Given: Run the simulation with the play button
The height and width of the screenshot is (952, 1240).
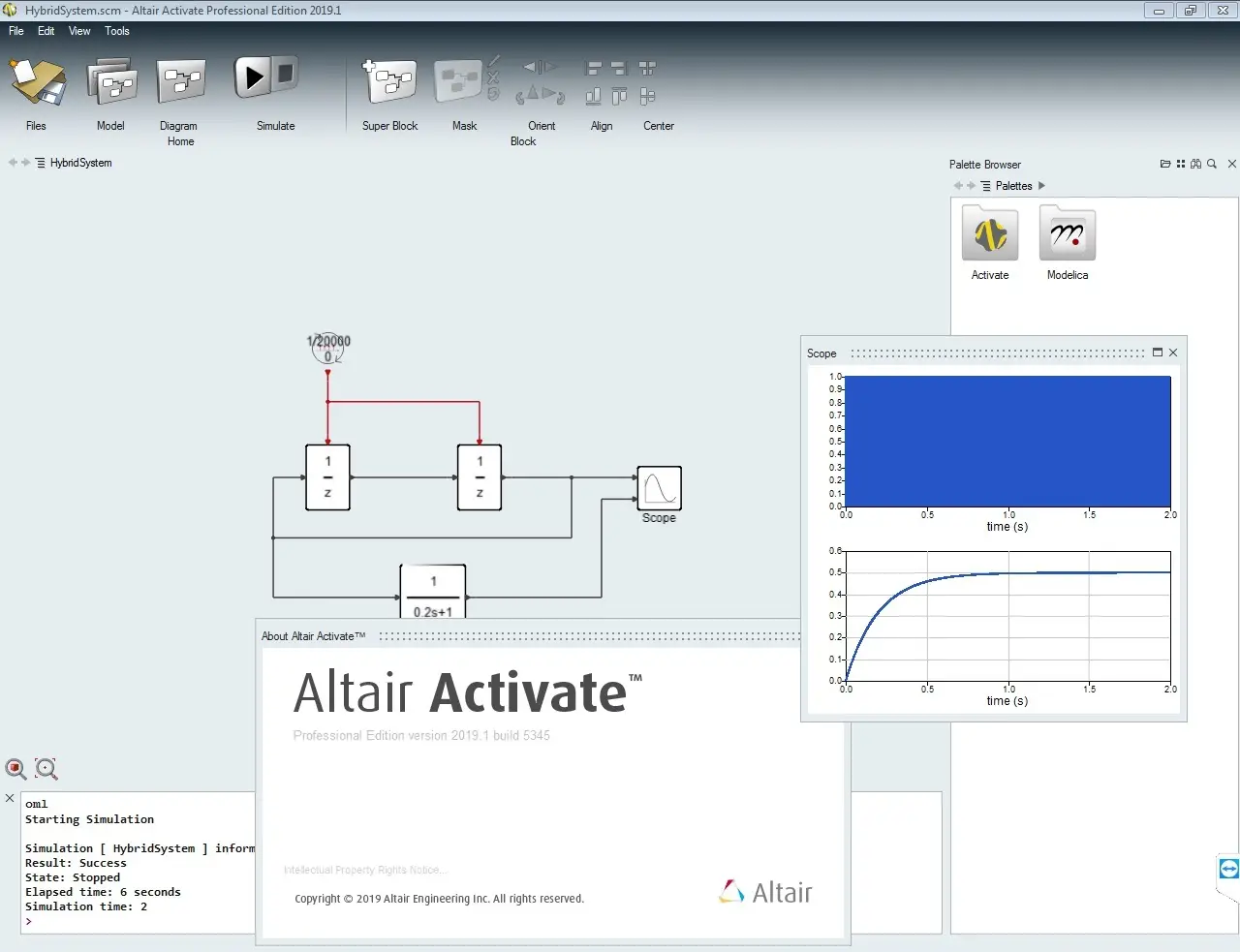Looking at the screenshot, I should click(x=254, y=77).
